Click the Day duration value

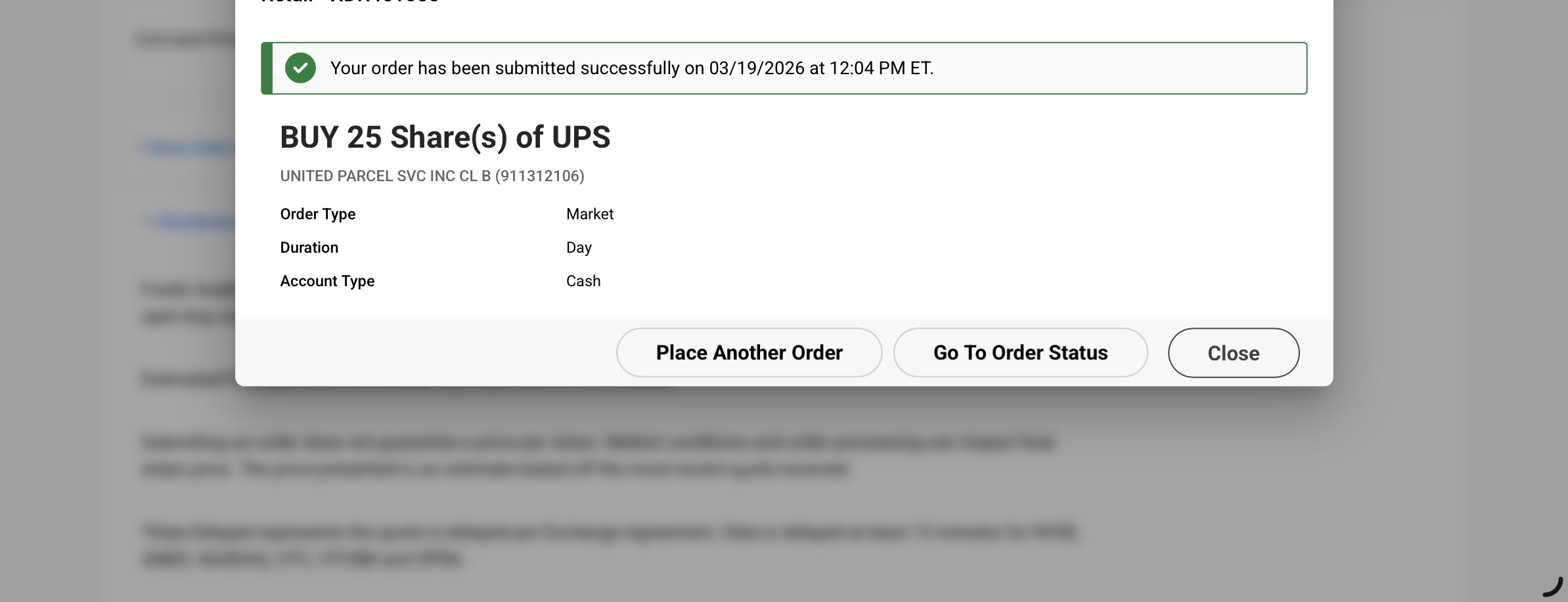point(579,247)
